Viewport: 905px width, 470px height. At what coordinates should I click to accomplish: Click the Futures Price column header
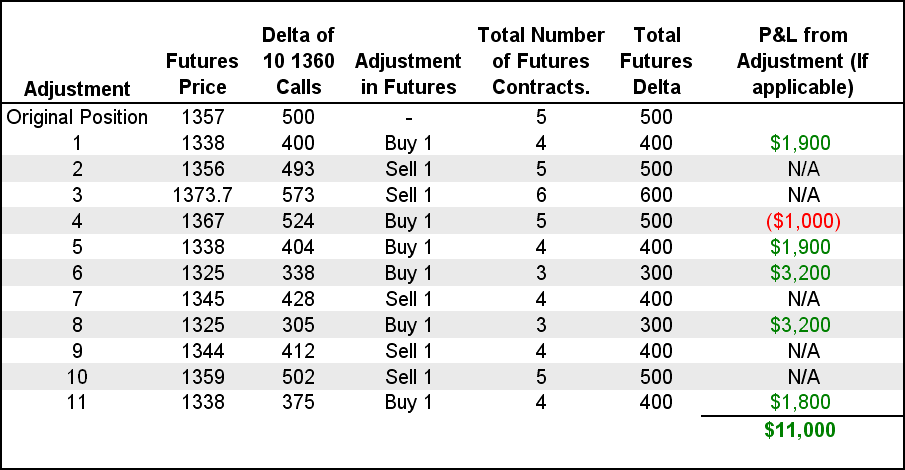202,74
